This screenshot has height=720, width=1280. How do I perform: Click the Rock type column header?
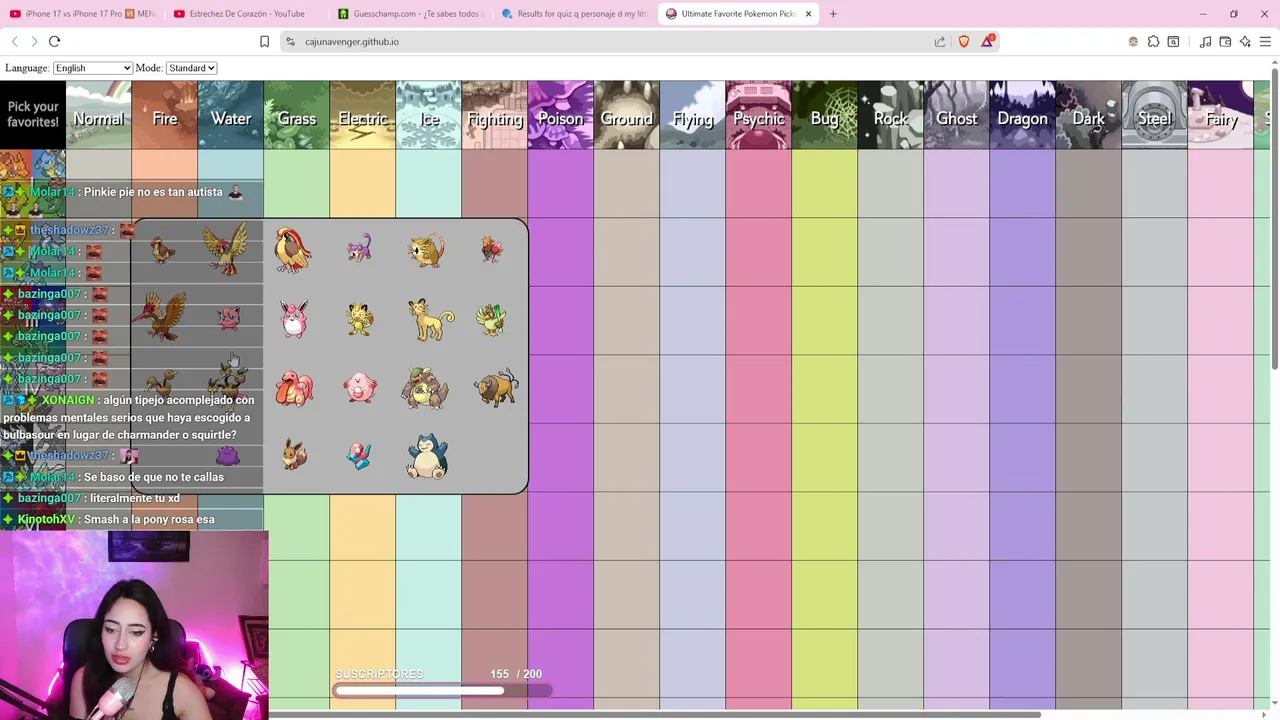890,115
